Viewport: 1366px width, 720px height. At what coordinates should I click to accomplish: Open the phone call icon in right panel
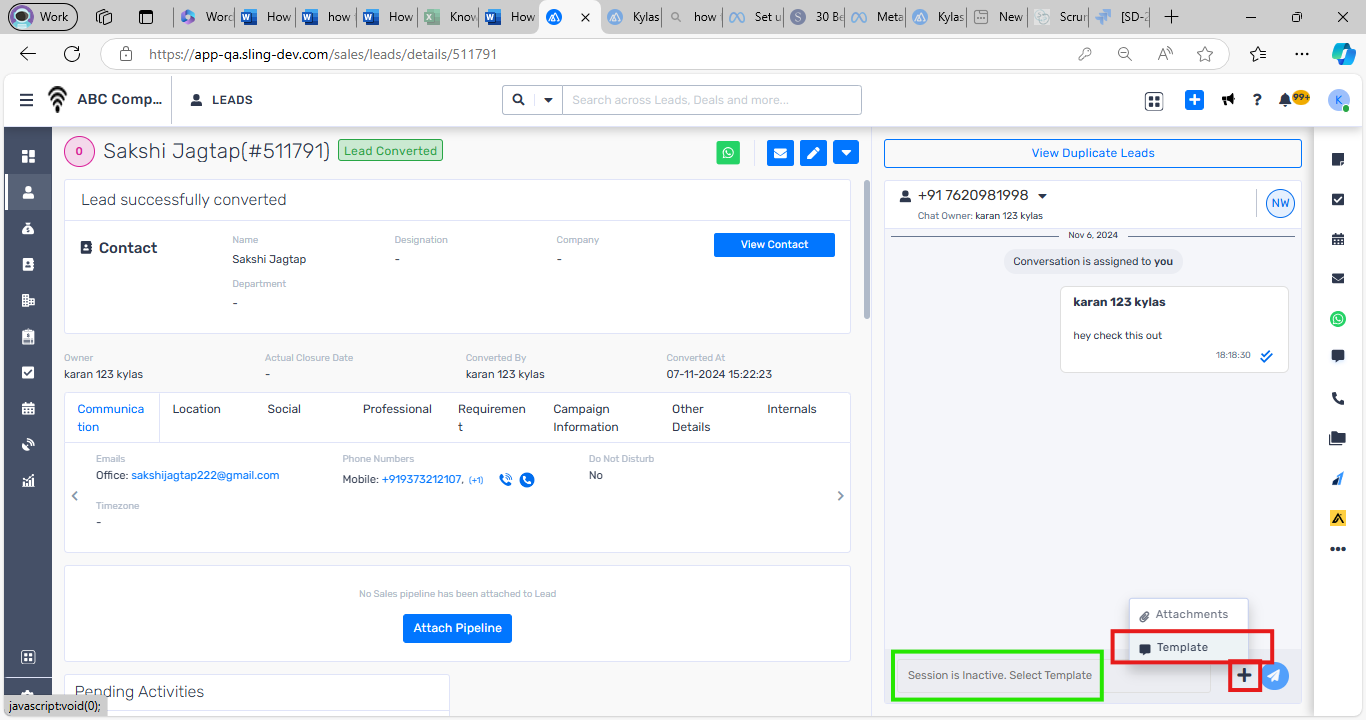tap(1338, 398)
